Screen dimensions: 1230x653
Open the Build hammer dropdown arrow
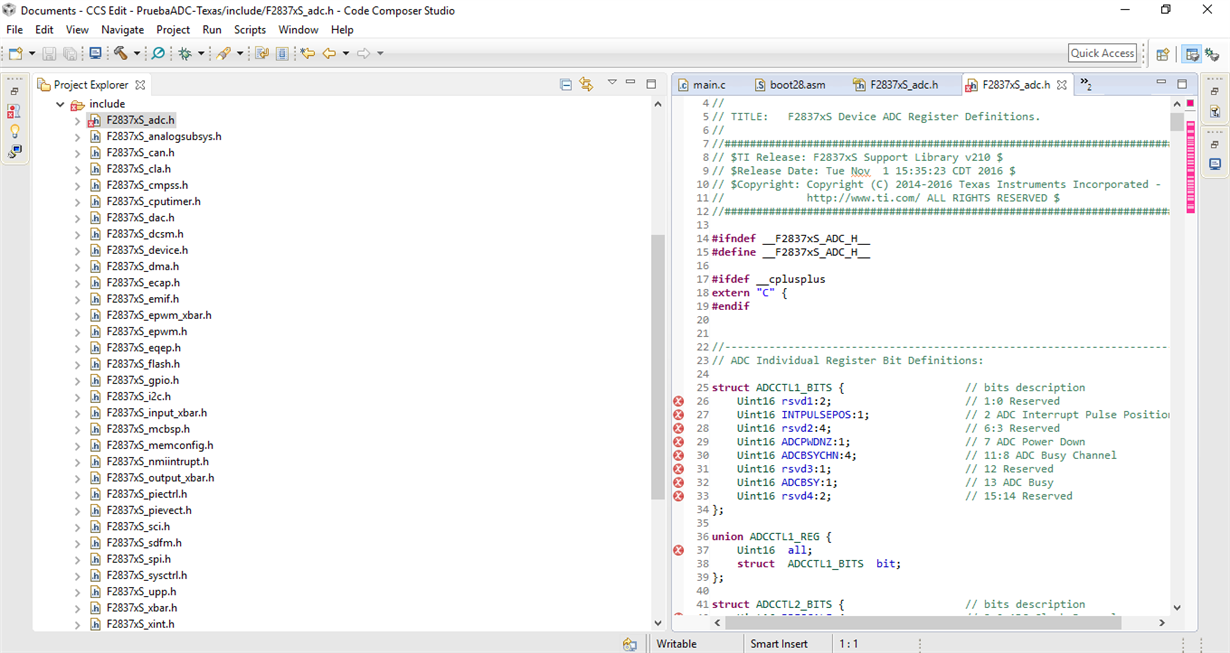pyautogui.click(x=136, y=54)
